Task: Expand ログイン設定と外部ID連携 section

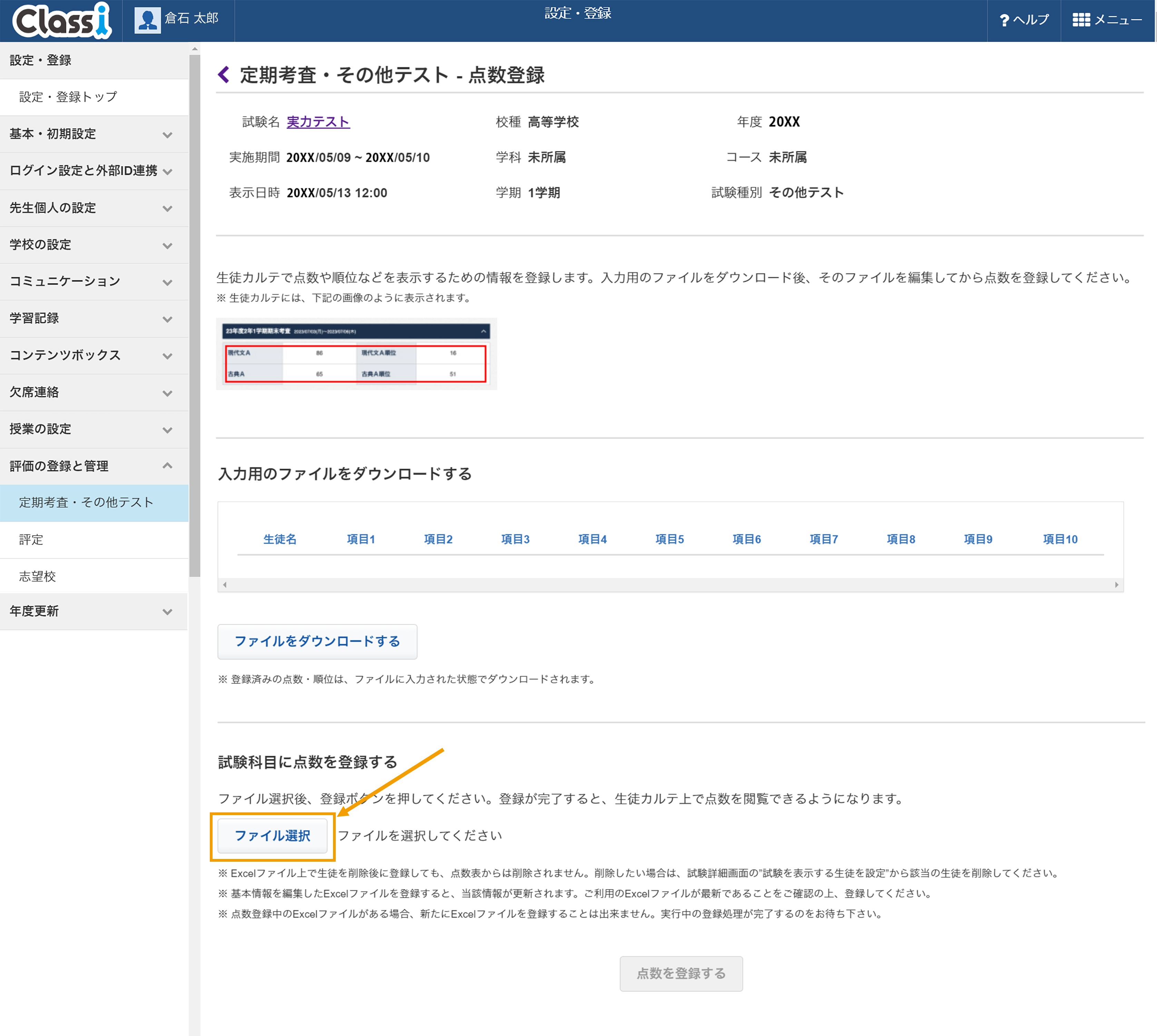Action: [x=94, y=171]
